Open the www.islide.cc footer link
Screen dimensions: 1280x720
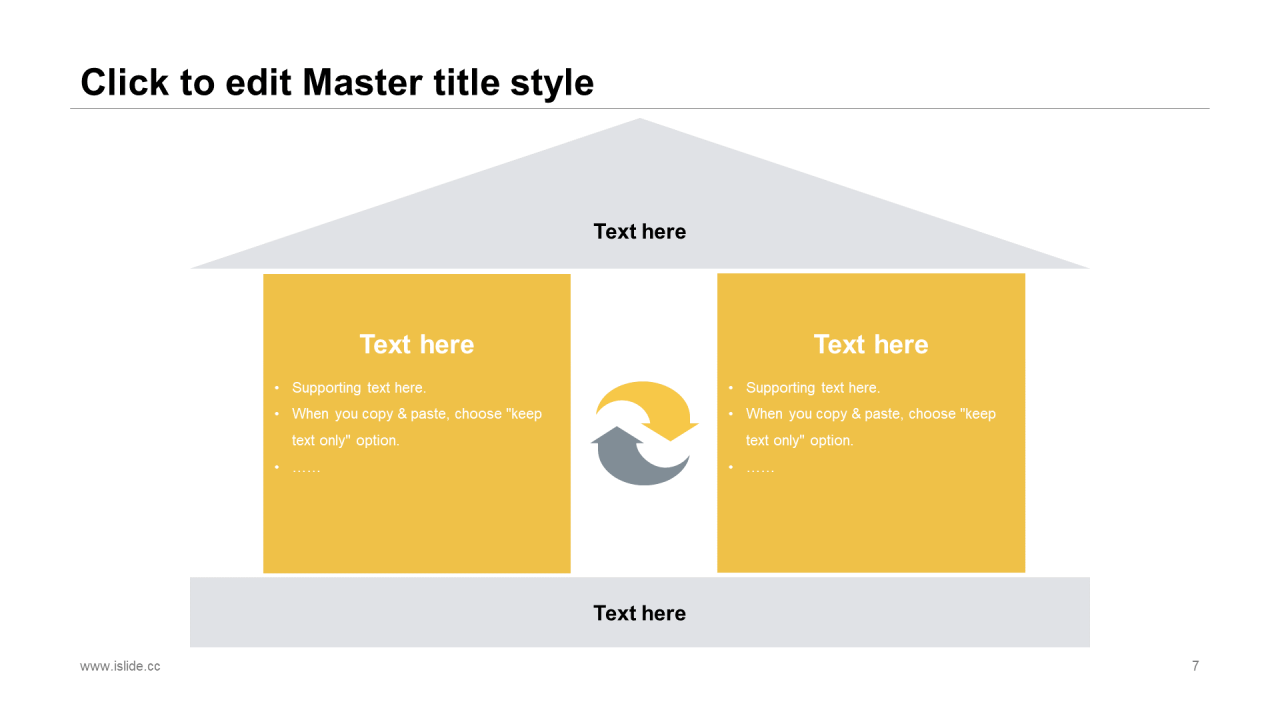120,666
